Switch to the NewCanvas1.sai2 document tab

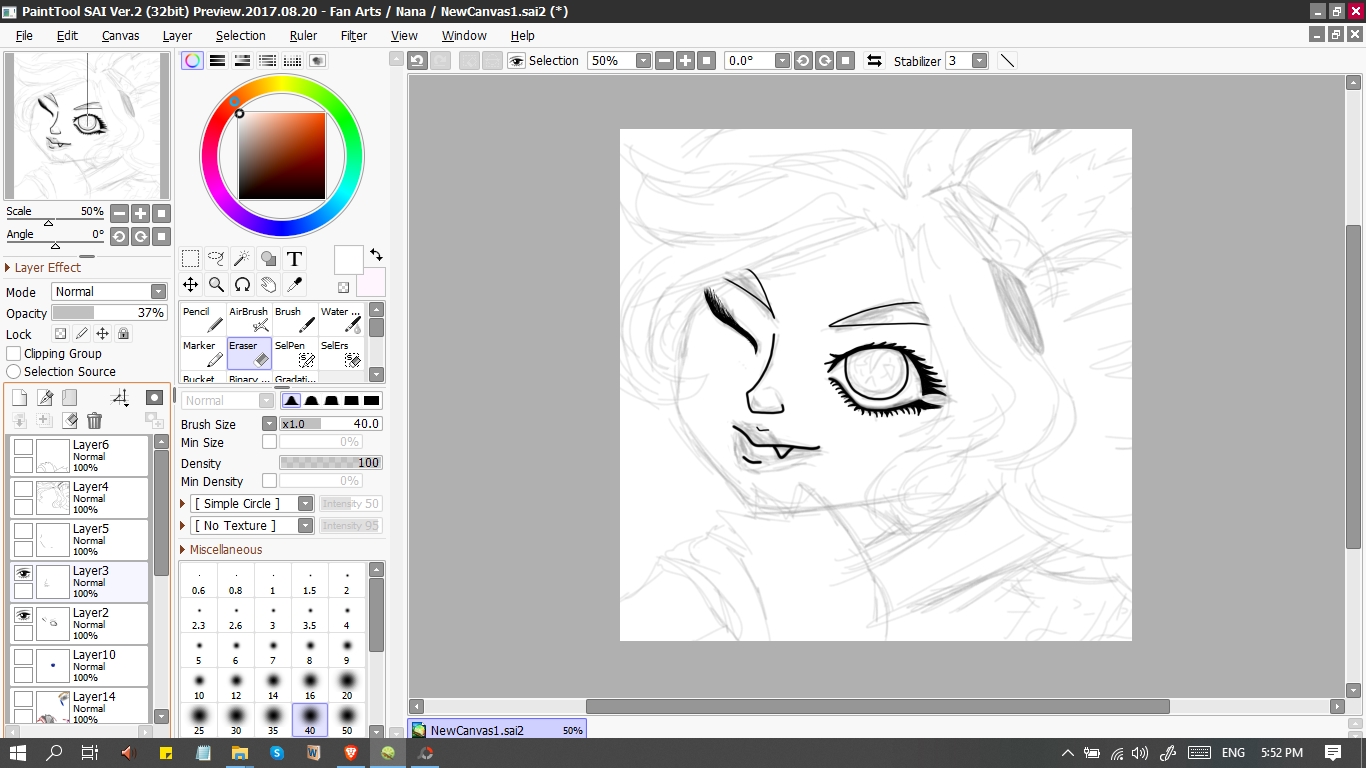coord(498,730)
